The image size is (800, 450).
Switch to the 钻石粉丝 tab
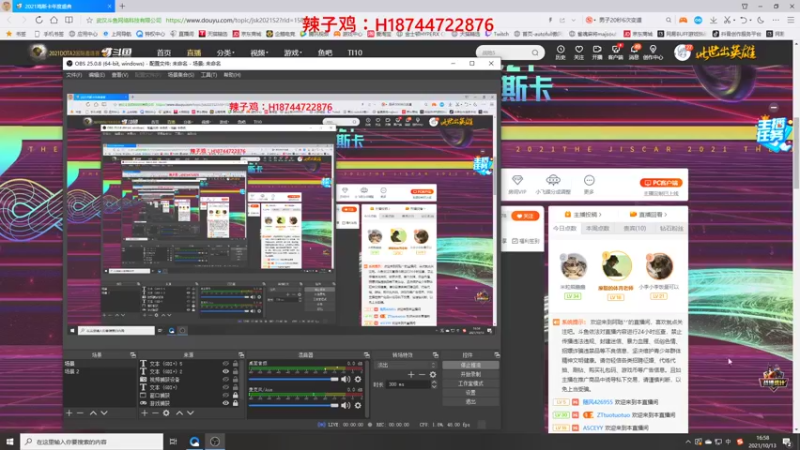click(671, 229)
